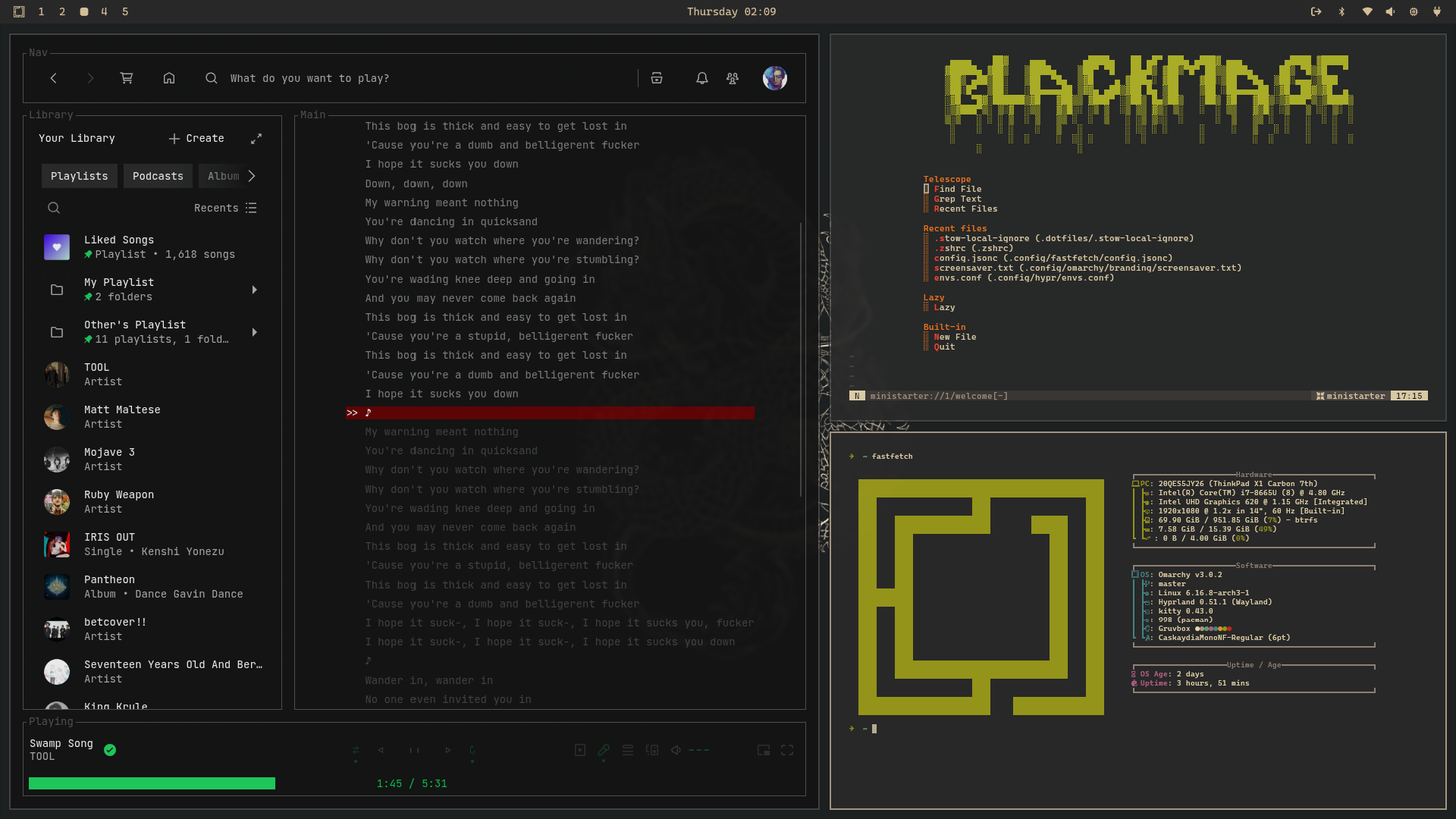Open the shopping cart icon in Nav

pyautogui.click(x=127, y=78)
